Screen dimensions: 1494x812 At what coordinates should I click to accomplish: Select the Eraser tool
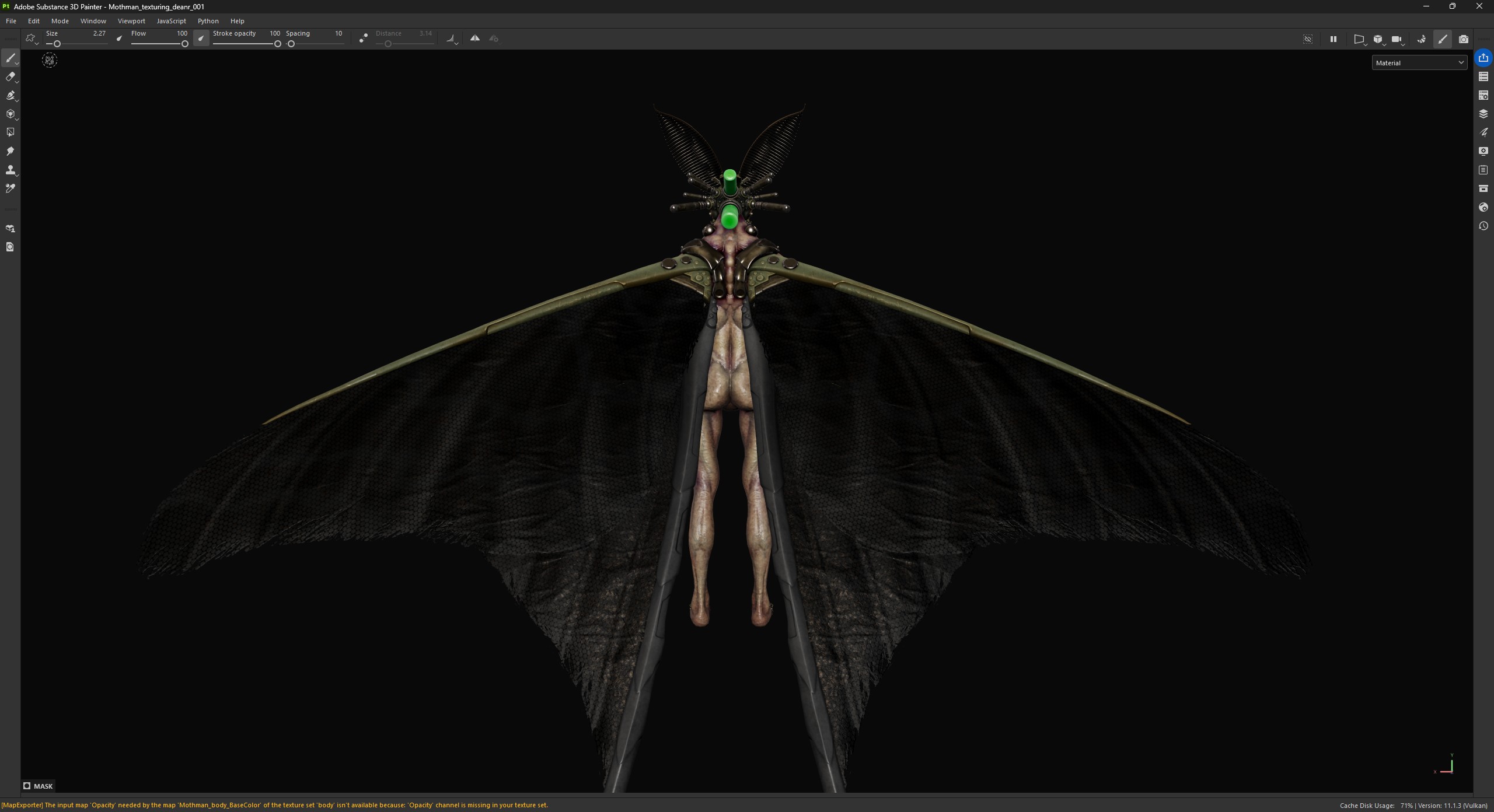click(10, 76)
